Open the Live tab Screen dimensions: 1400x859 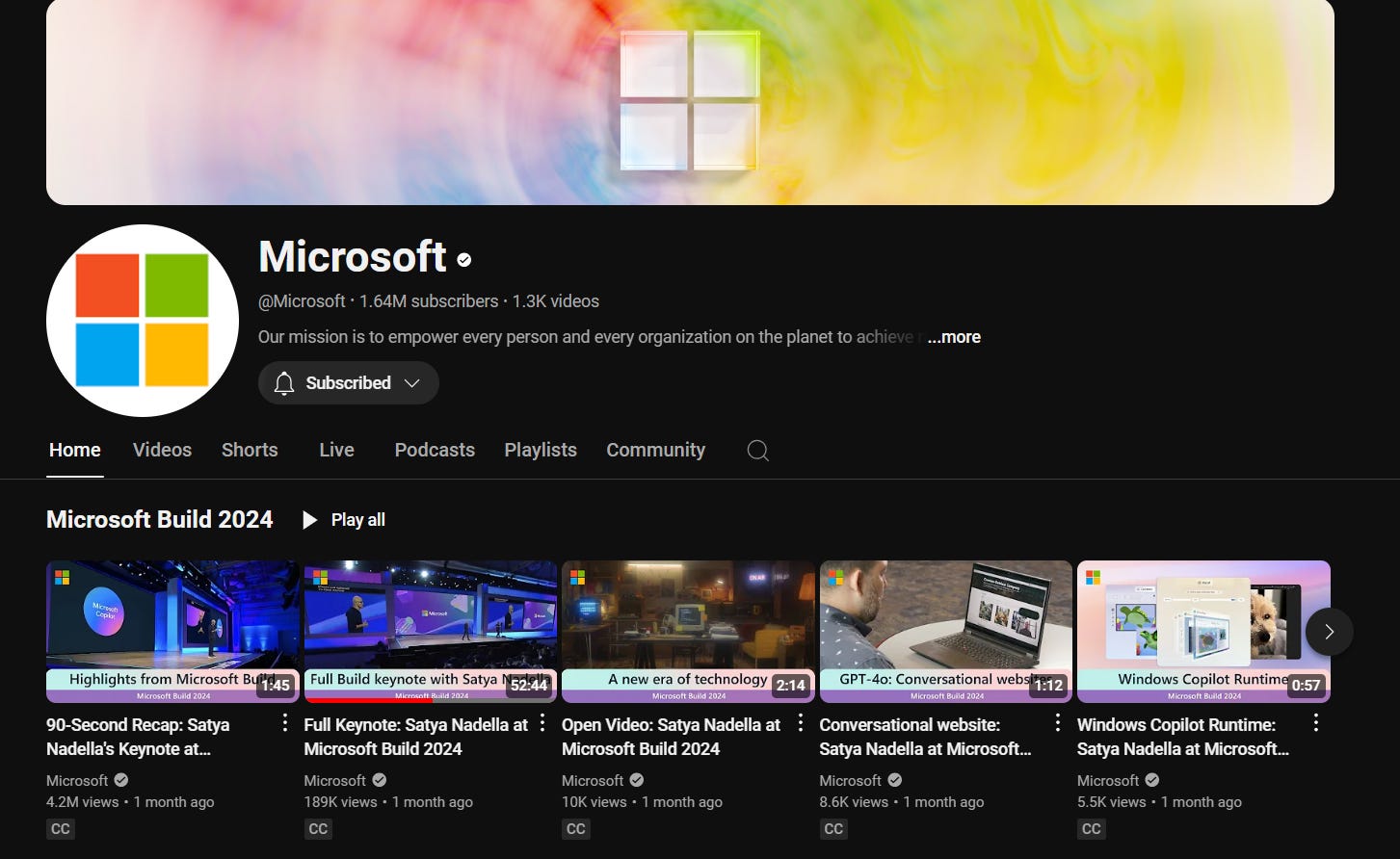pyautogui.click(x=336, y=450)
